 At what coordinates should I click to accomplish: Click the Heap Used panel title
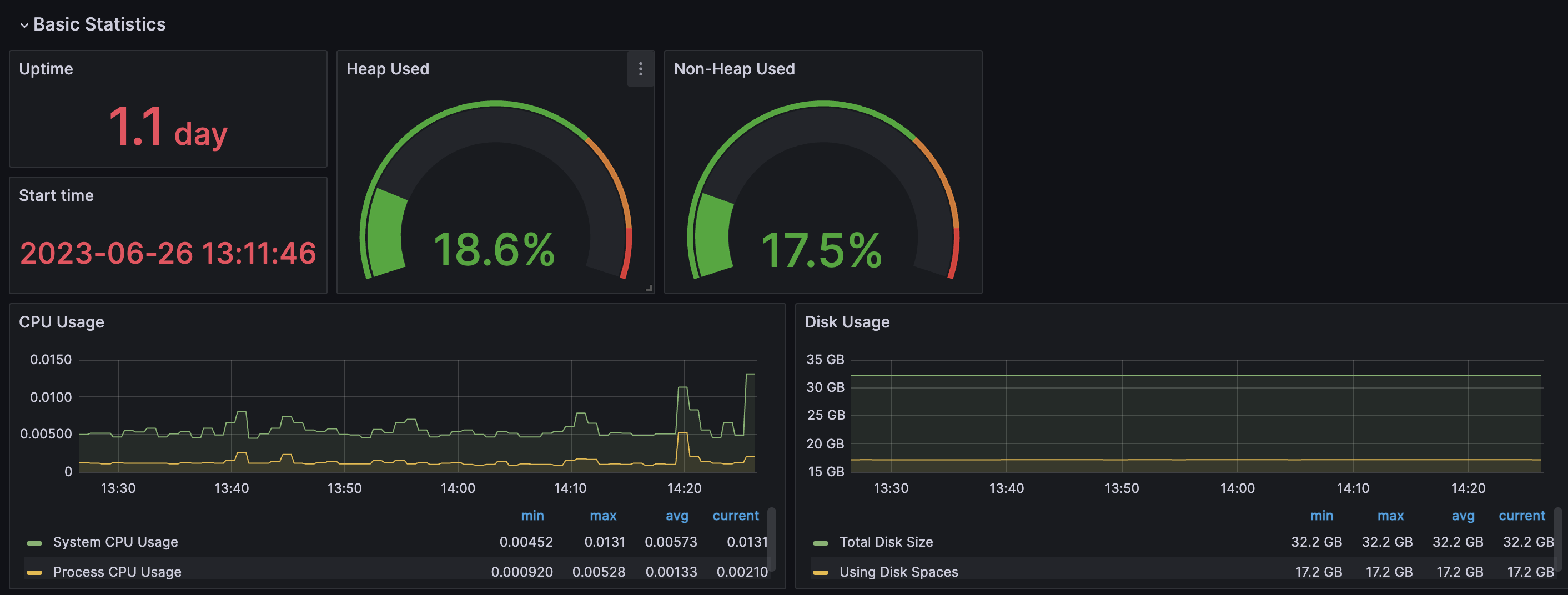pyautogui.click(x=388, y=69)
